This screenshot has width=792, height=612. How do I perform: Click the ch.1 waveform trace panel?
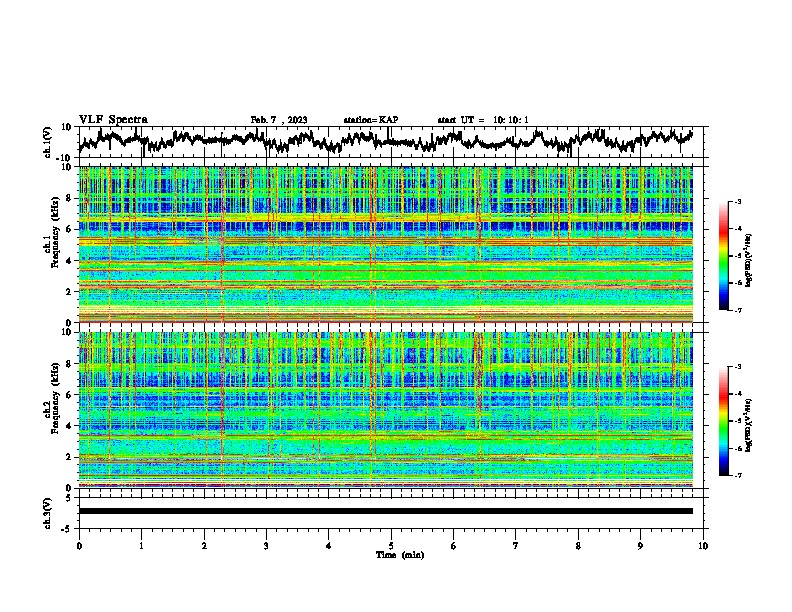[391, 142]
